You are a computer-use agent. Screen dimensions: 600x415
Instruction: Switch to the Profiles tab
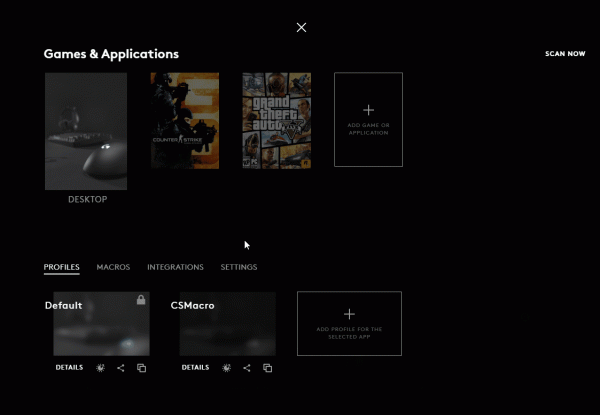[x=62, y=267]
